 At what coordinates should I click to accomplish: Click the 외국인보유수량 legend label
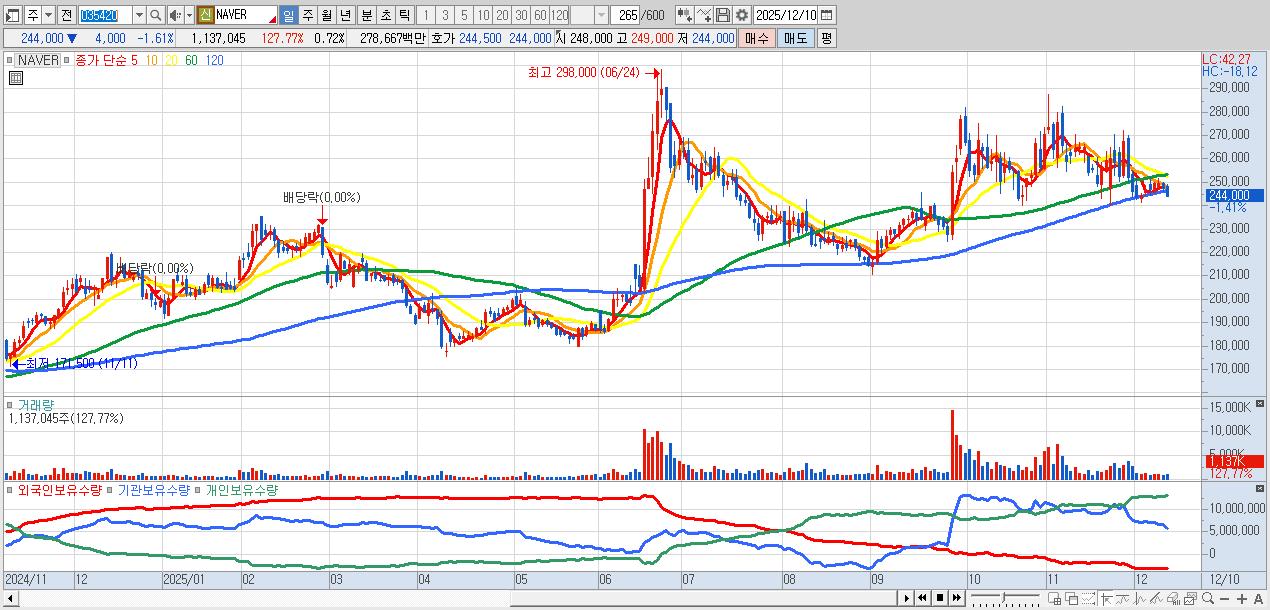[58, 491]
